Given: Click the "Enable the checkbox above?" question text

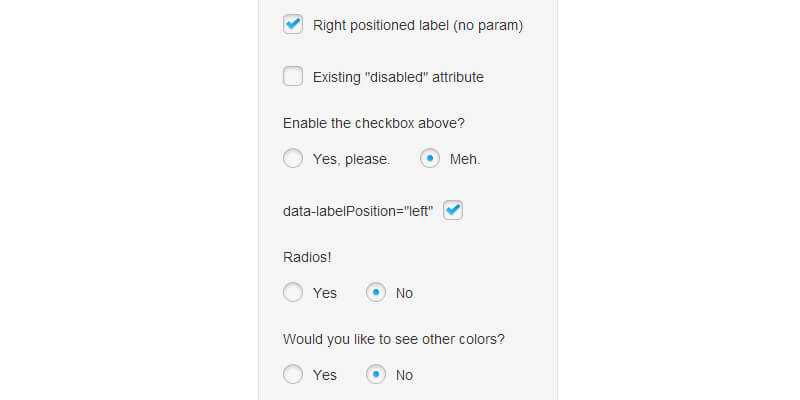Looking at the screenshot, I should (374, 124).
